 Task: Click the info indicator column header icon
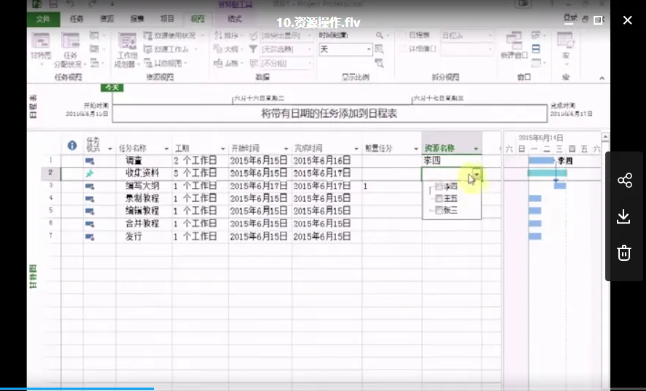pyautogui.click(x=72, y=145)
